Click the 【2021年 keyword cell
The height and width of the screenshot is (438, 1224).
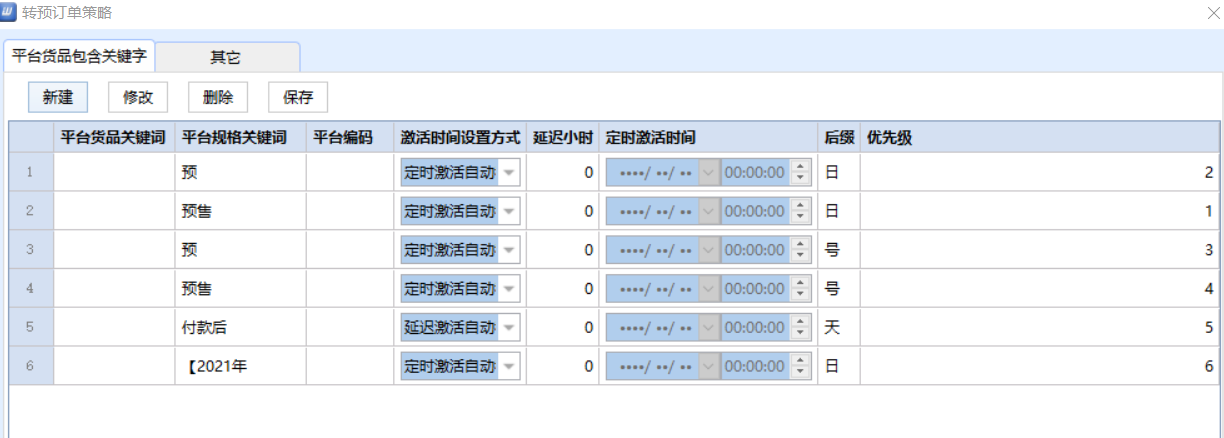(x=239, y=367)
